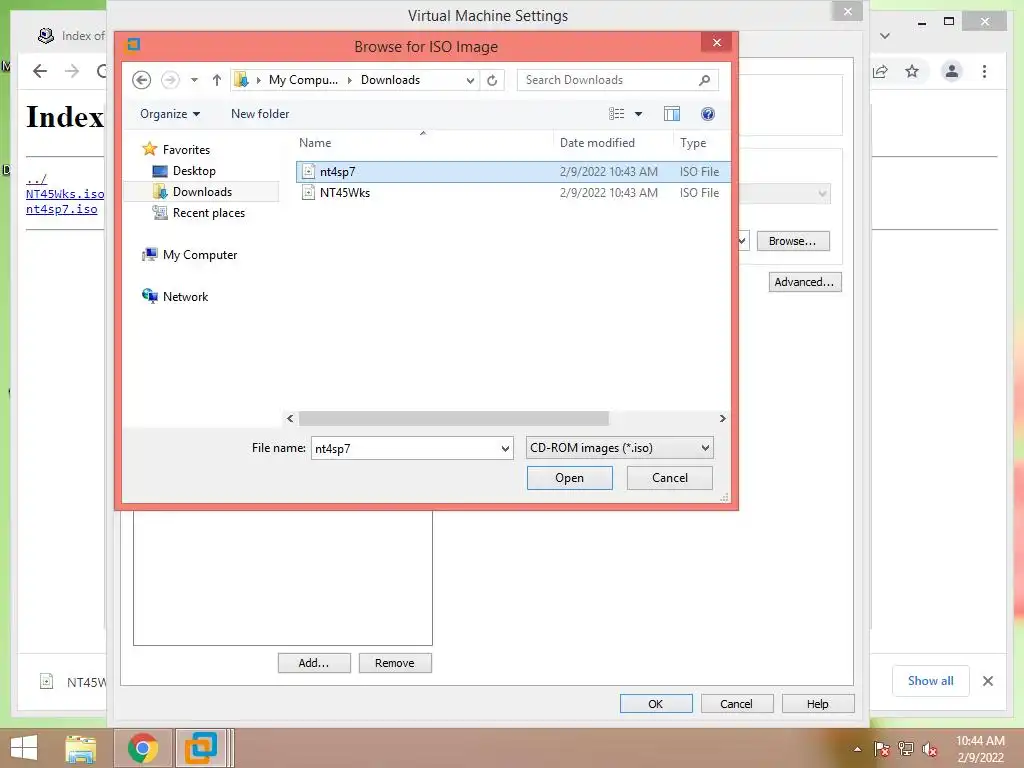1024x768 pixels.
Task: Select My Computer in navigation pane
Action: [x=199, y=255]
